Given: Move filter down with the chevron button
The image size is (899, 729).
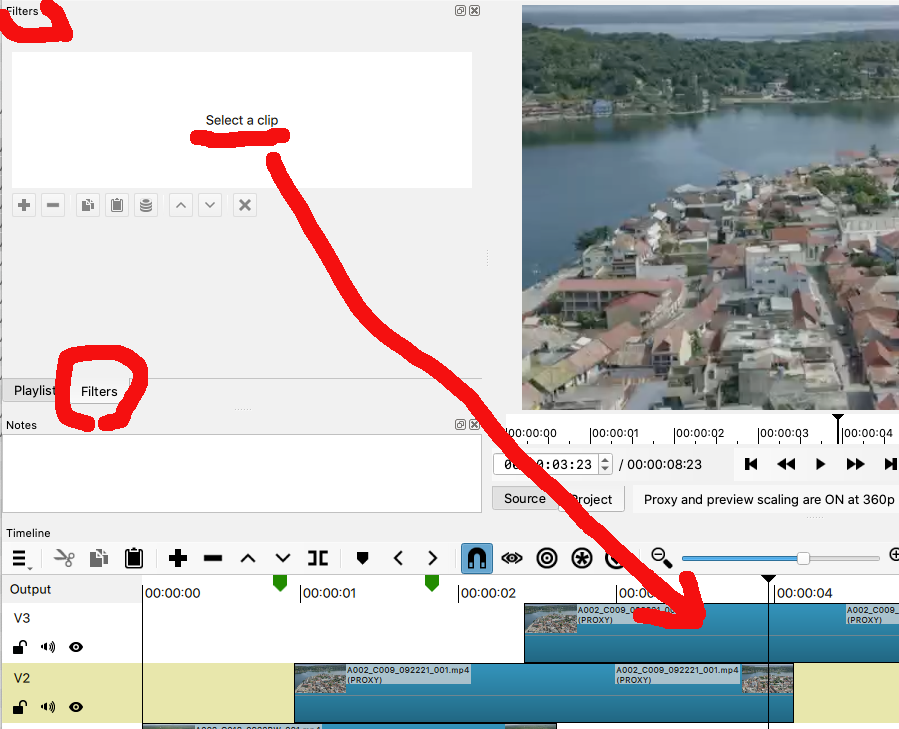Looking at the screenshot, I should (210, 205).
